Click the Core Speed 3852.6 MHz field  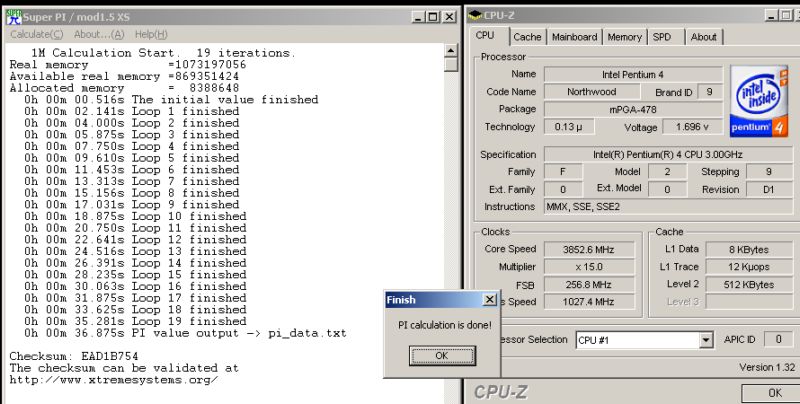point(589,249)
